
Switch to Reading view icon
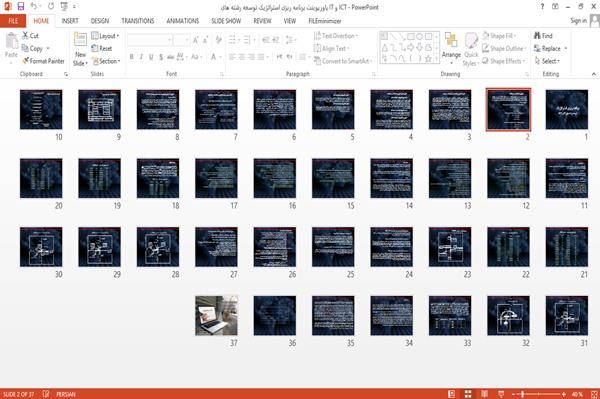[x=484, y=394]
